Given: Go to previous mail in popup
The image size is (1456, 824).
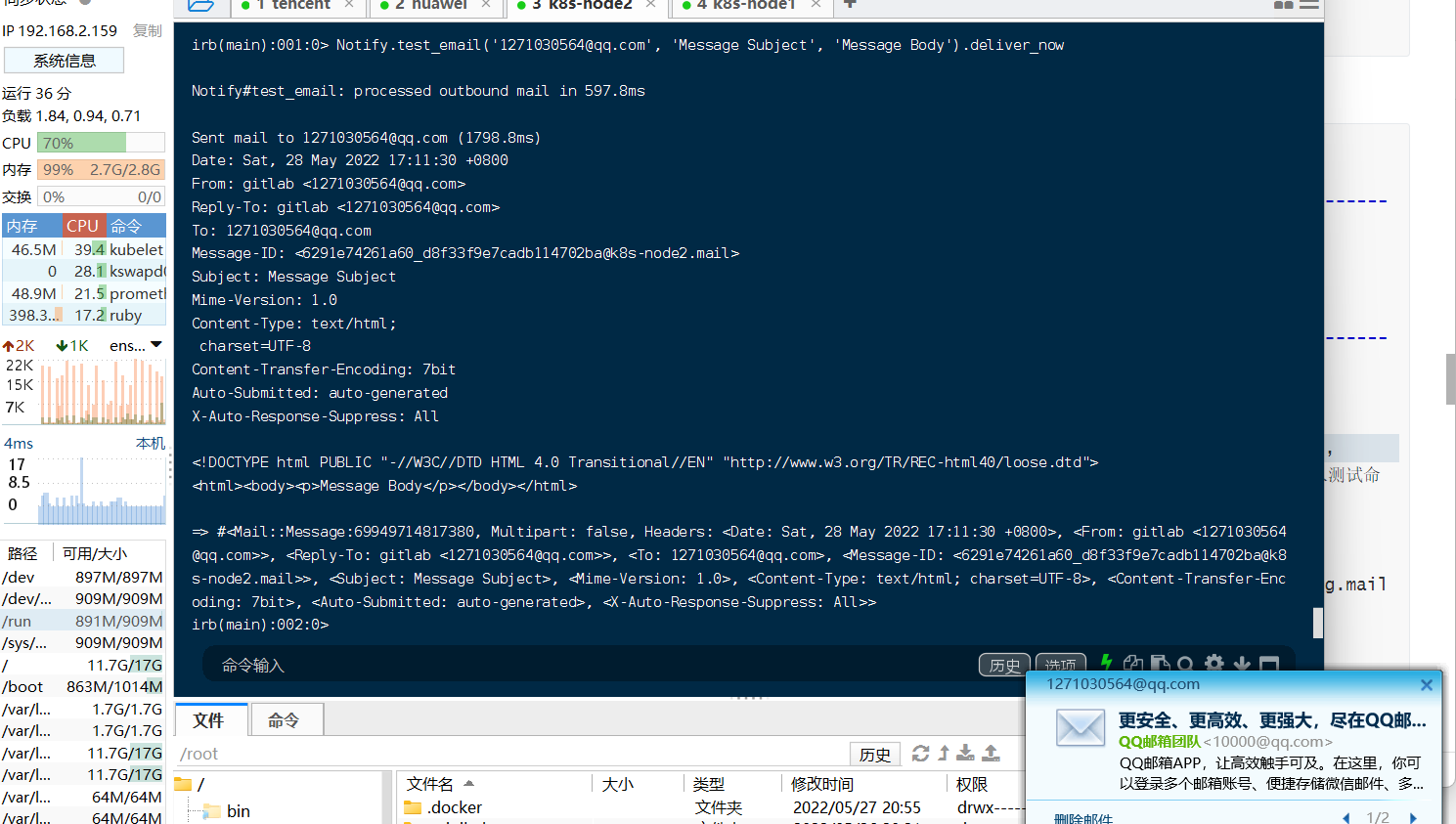Looking at the screenshot, I should tap(1346, 818).
